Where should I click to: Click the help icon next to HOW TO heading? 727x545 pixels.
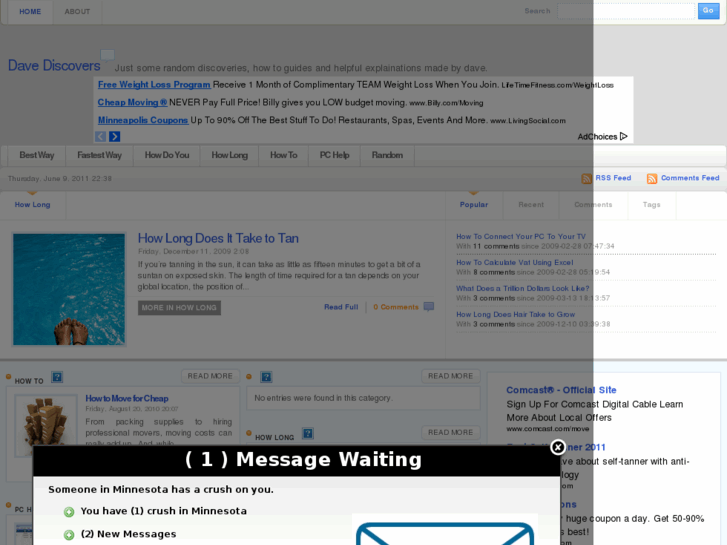point(57,377)
